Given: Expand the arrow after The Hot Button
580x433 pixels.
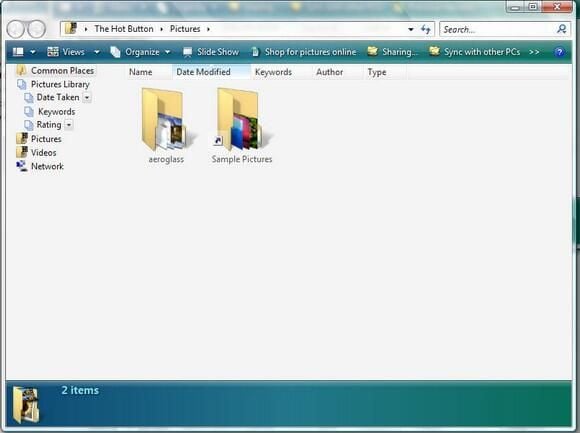Looking at the screenshot, I should tap(162, 29).
